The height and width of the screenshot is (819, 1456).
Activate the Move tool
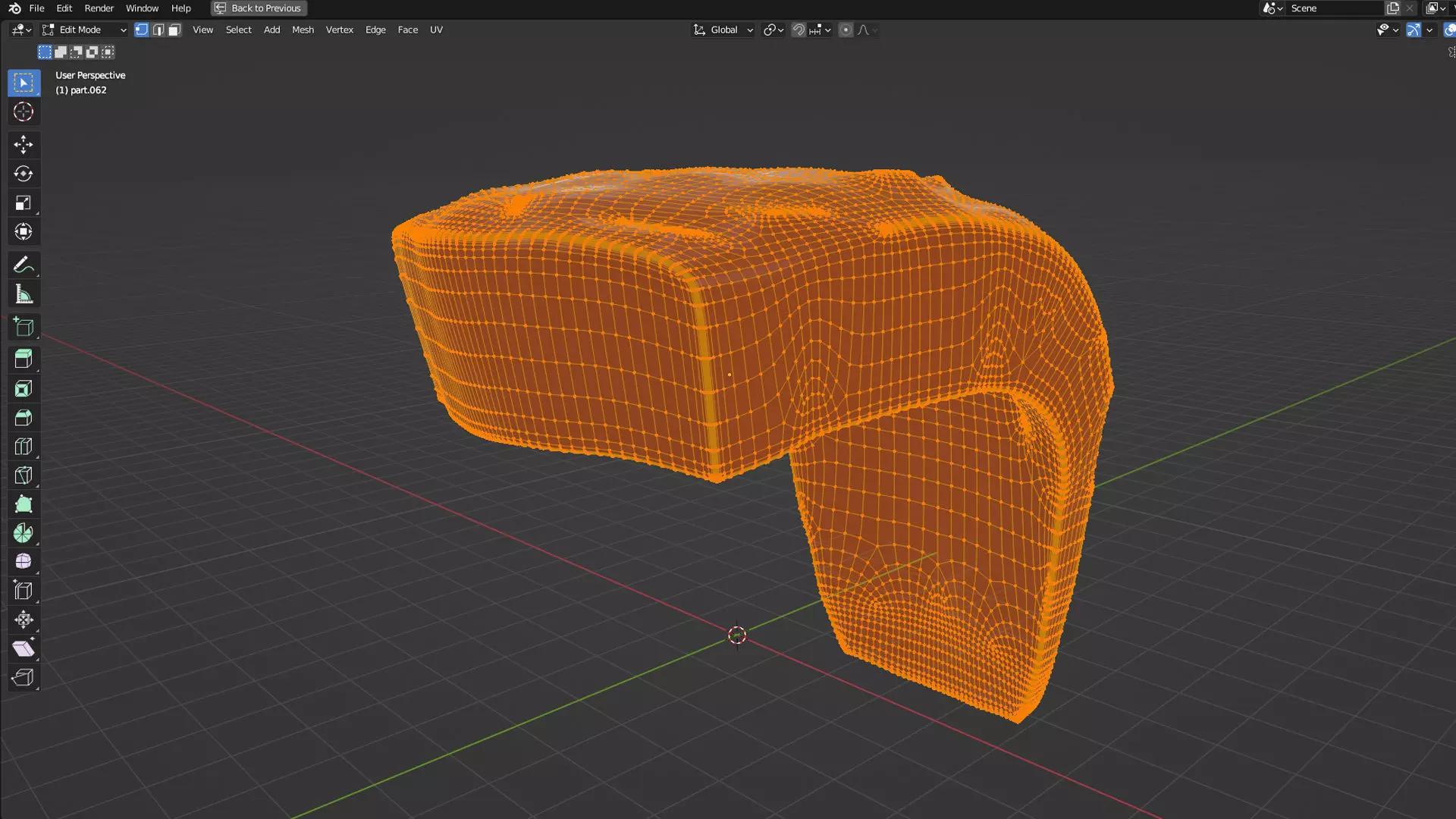click(23, 144)
